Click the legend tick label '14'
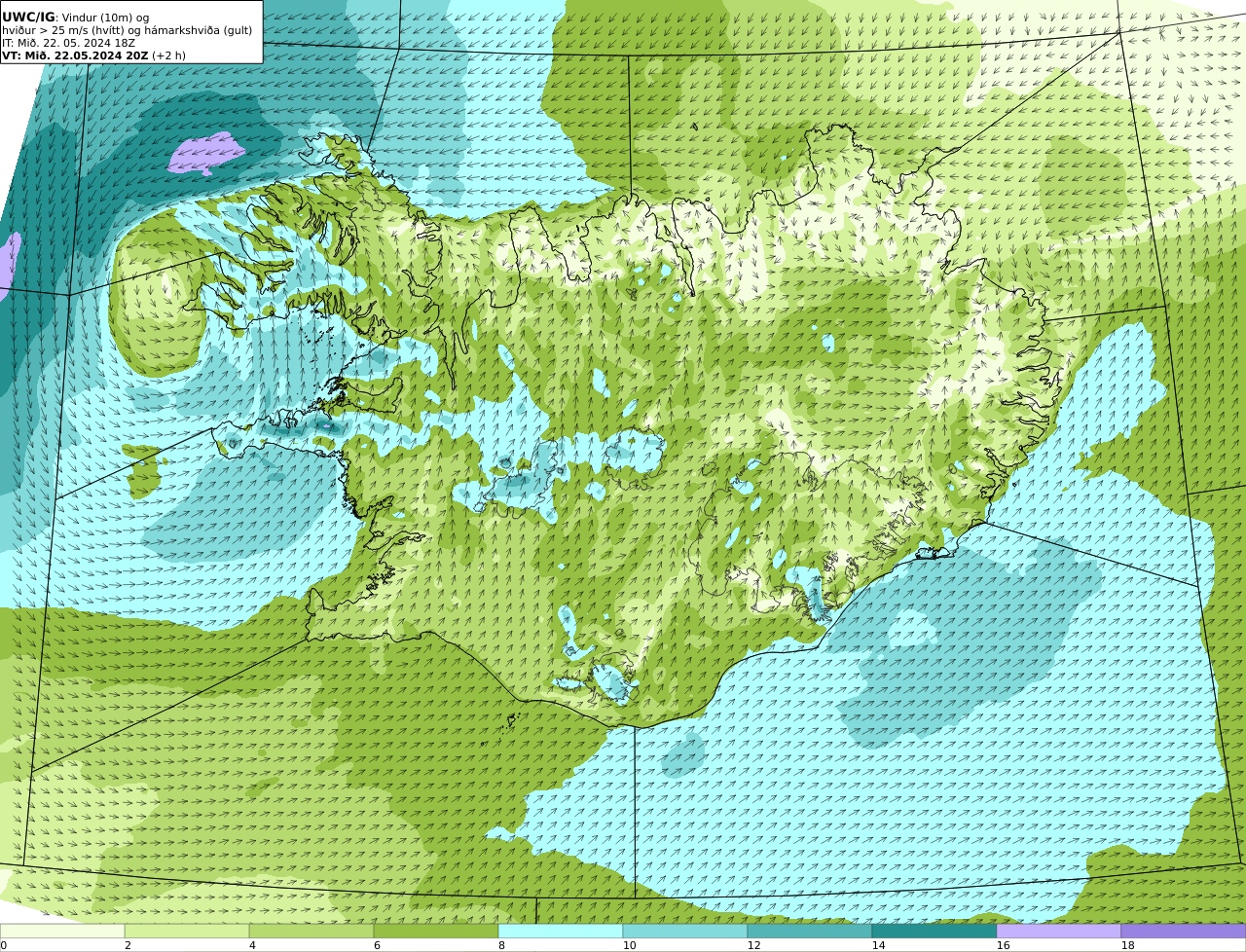The image size is (1246, 952). (878, 945)
